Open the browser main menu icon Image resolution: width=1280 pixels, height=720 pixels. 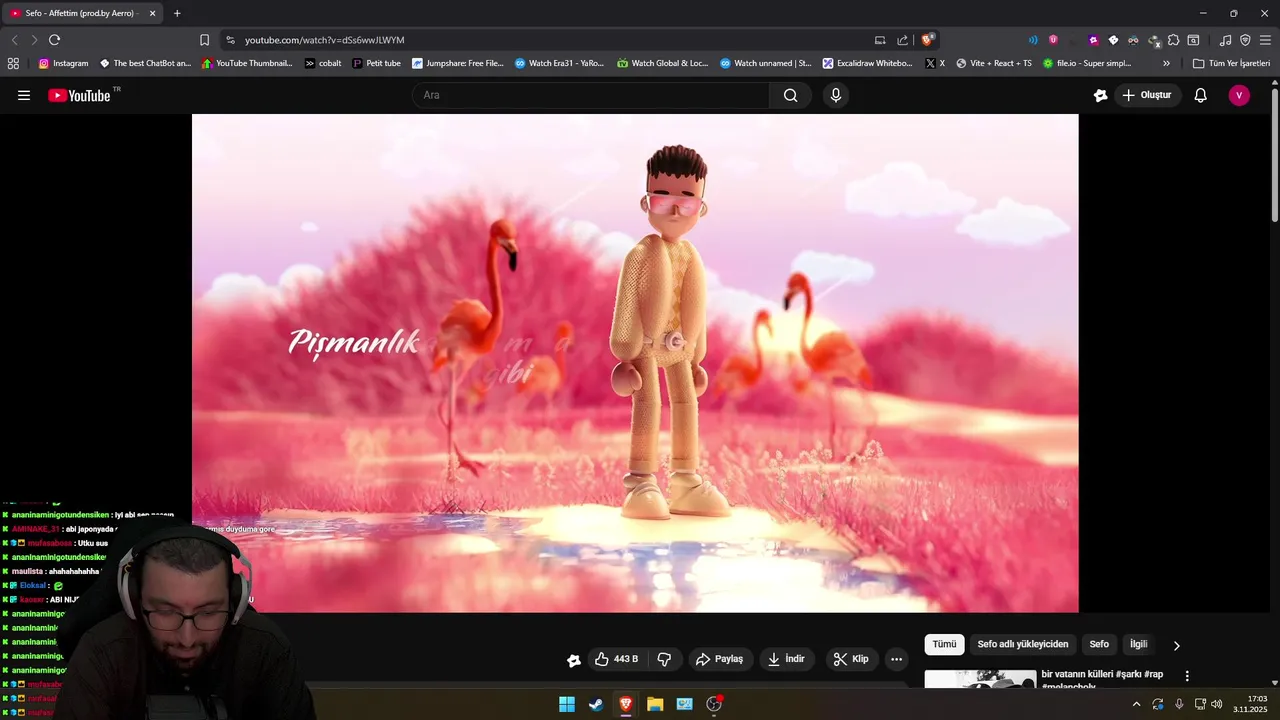(x=1265, y=40)
